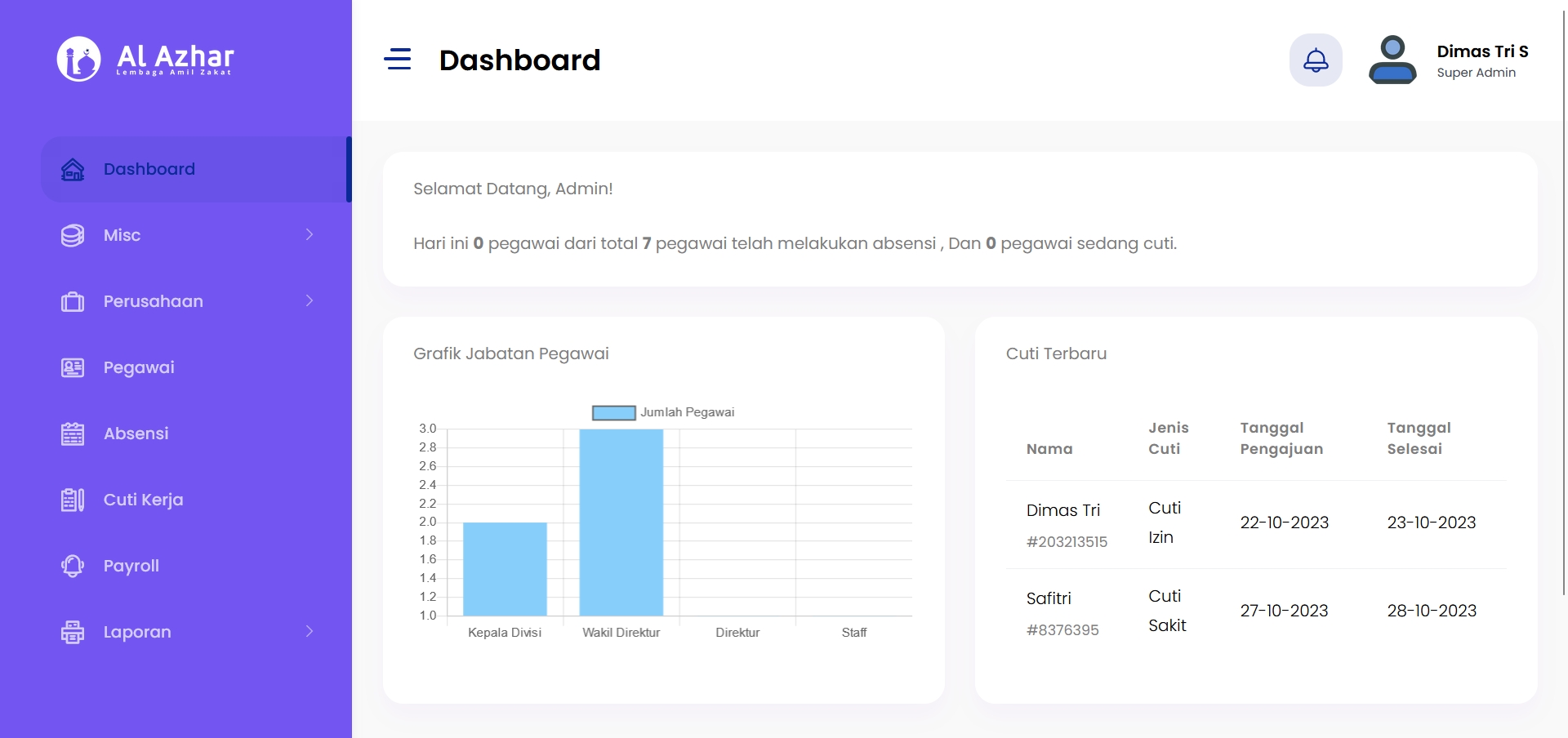1568x738 pixels.
Task: Select the Absensi calendar icon
Action: pyautogui.click(x=73, y=433)
